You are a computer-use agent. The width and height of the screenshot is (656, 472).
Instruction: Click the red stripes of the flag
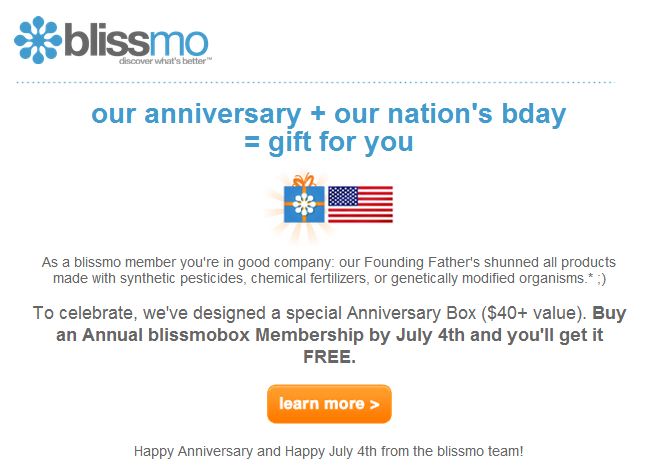[360, 214]
